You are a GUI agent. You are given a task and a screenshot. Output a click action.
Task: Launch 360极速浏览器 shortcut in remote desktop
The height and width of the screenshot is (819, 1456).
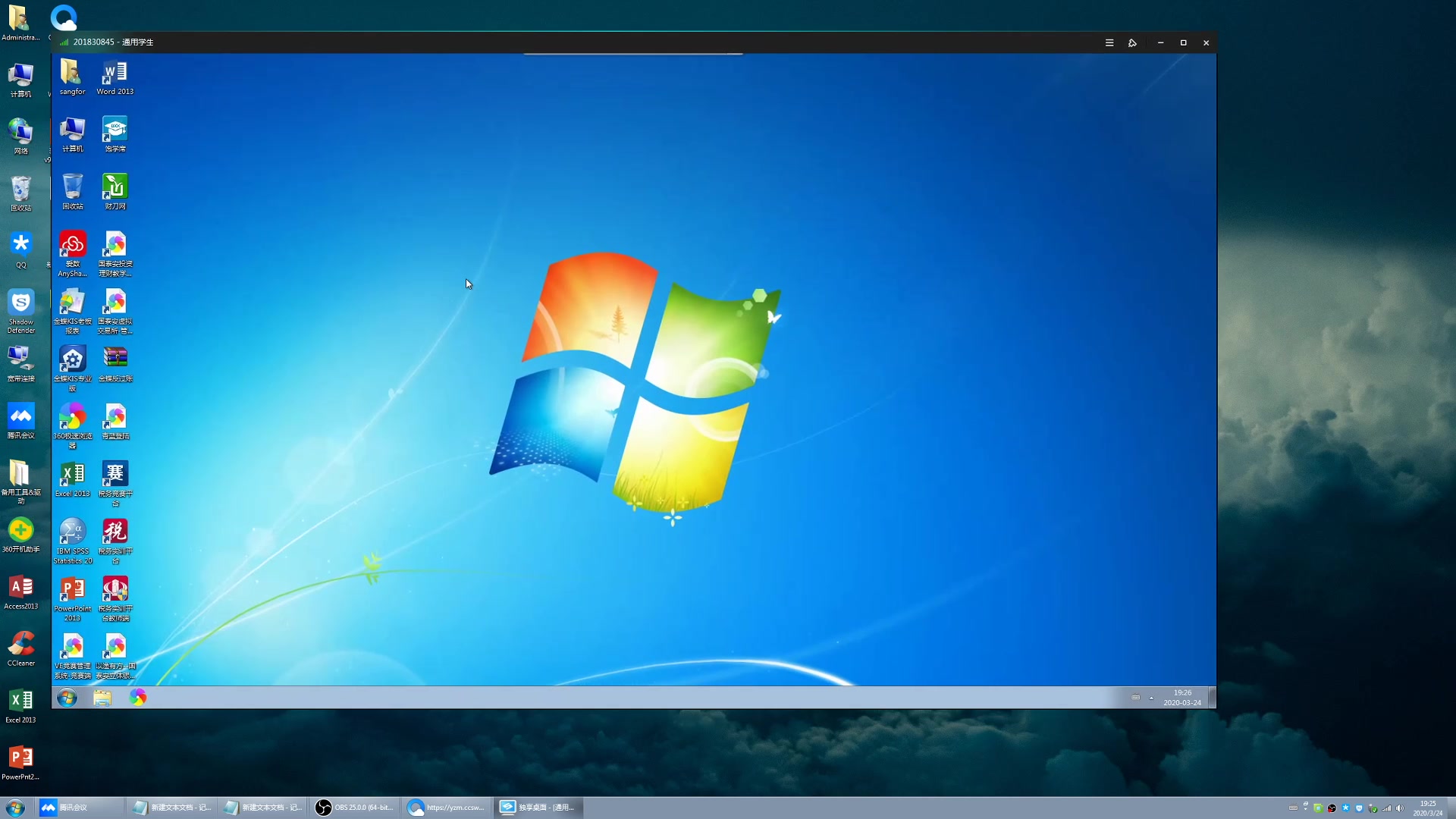pos(72,426)
